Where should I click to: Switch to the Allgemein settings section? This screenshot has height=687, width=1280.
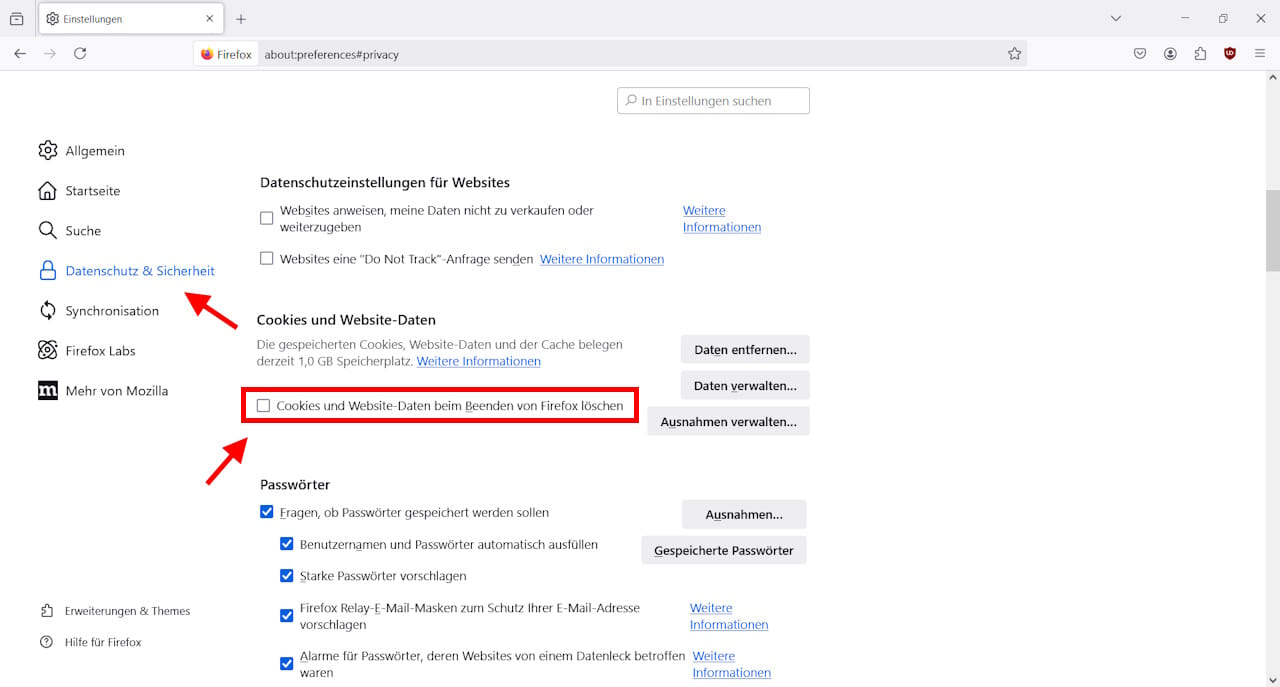[95, 150]
